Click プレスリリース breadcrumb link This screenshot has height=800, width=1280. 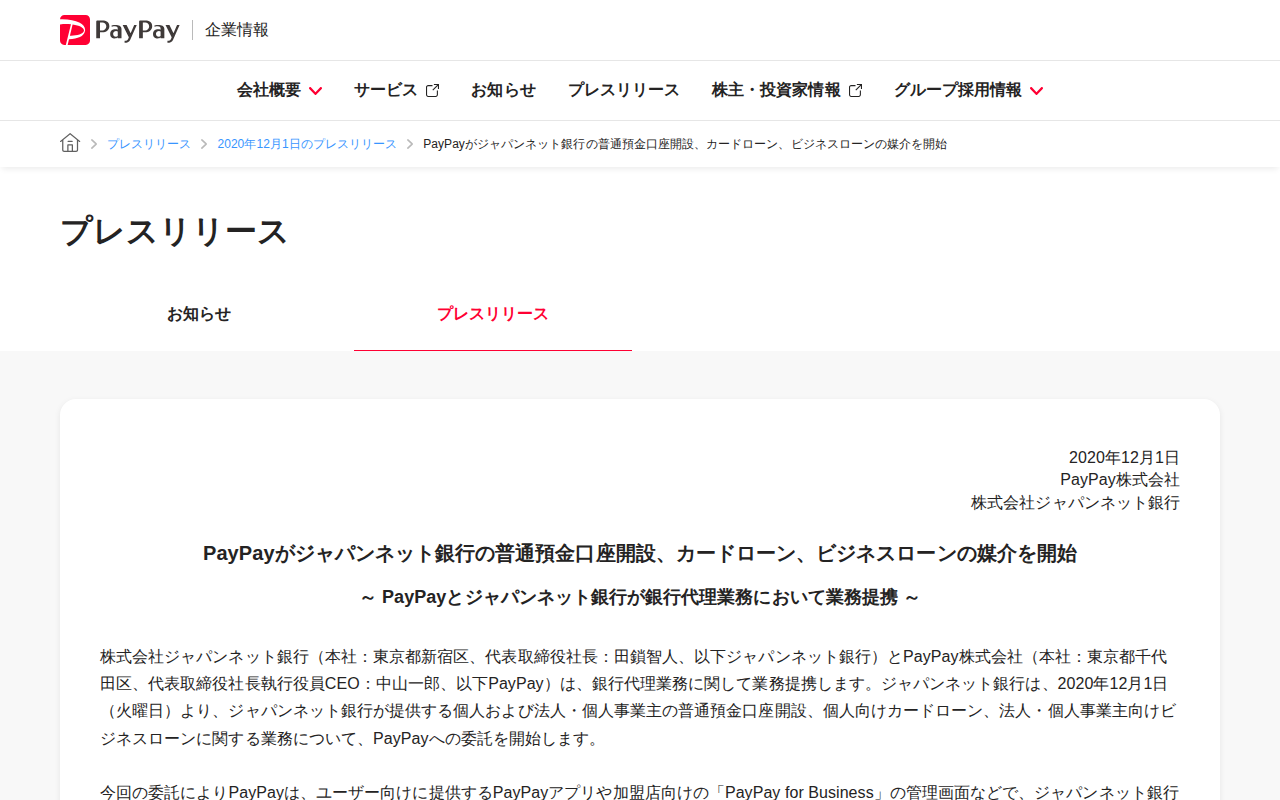click(149, 144)
